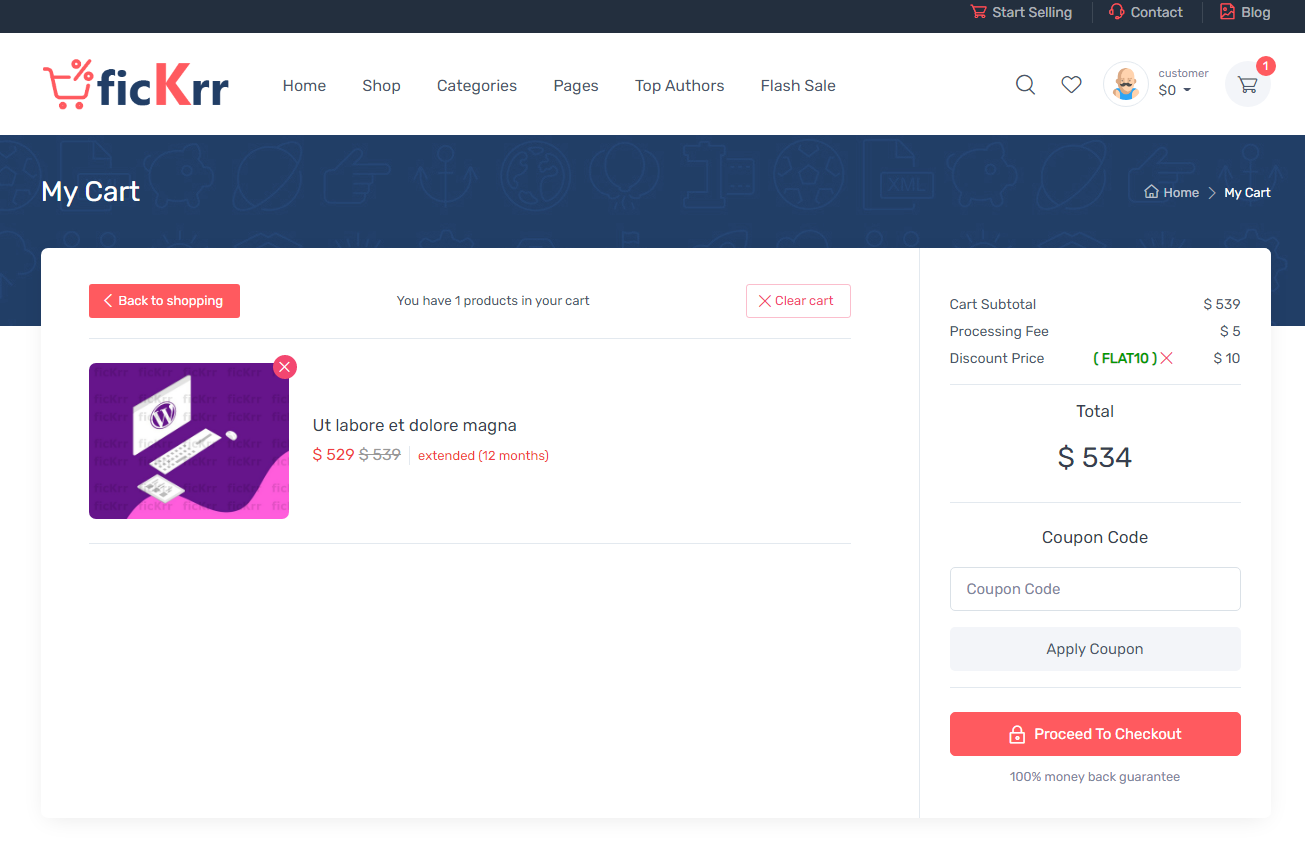
Task: Open the shopping cart icon in header
Action: coord(1248,85)
